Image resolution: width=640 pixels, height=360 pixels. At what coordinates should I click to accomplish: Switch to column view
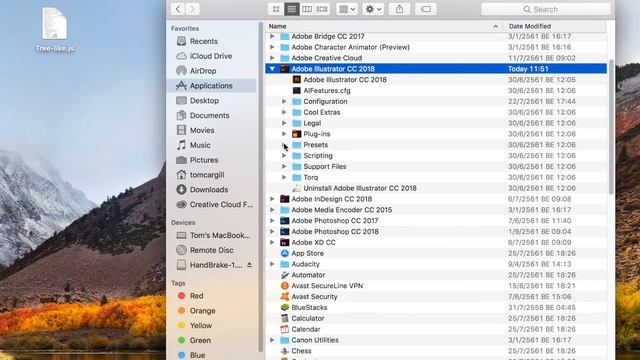307,9
